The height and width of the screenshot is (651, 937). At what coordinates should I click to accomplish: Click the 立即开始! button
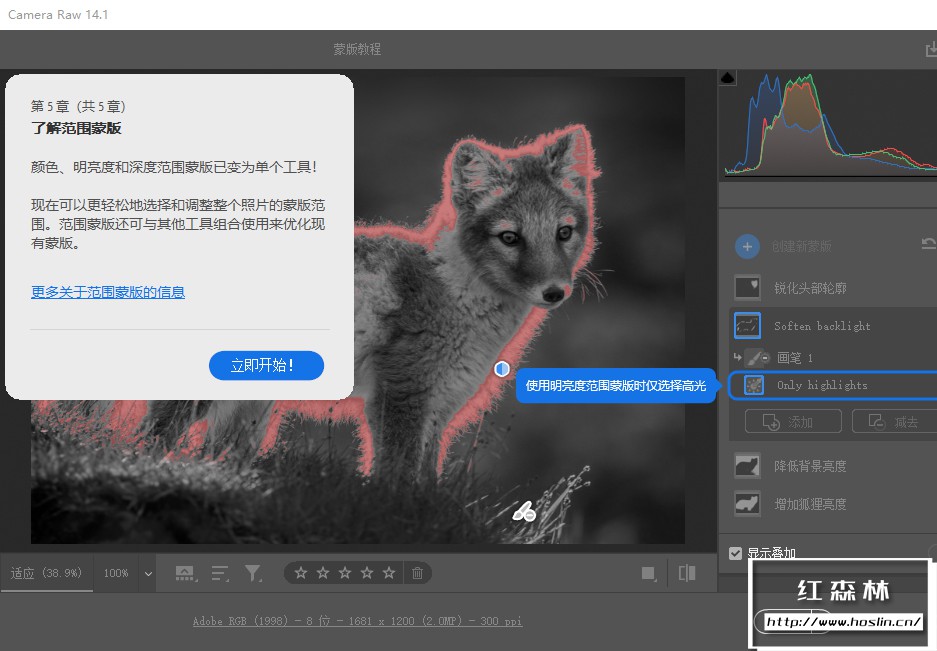pos(267,365)
